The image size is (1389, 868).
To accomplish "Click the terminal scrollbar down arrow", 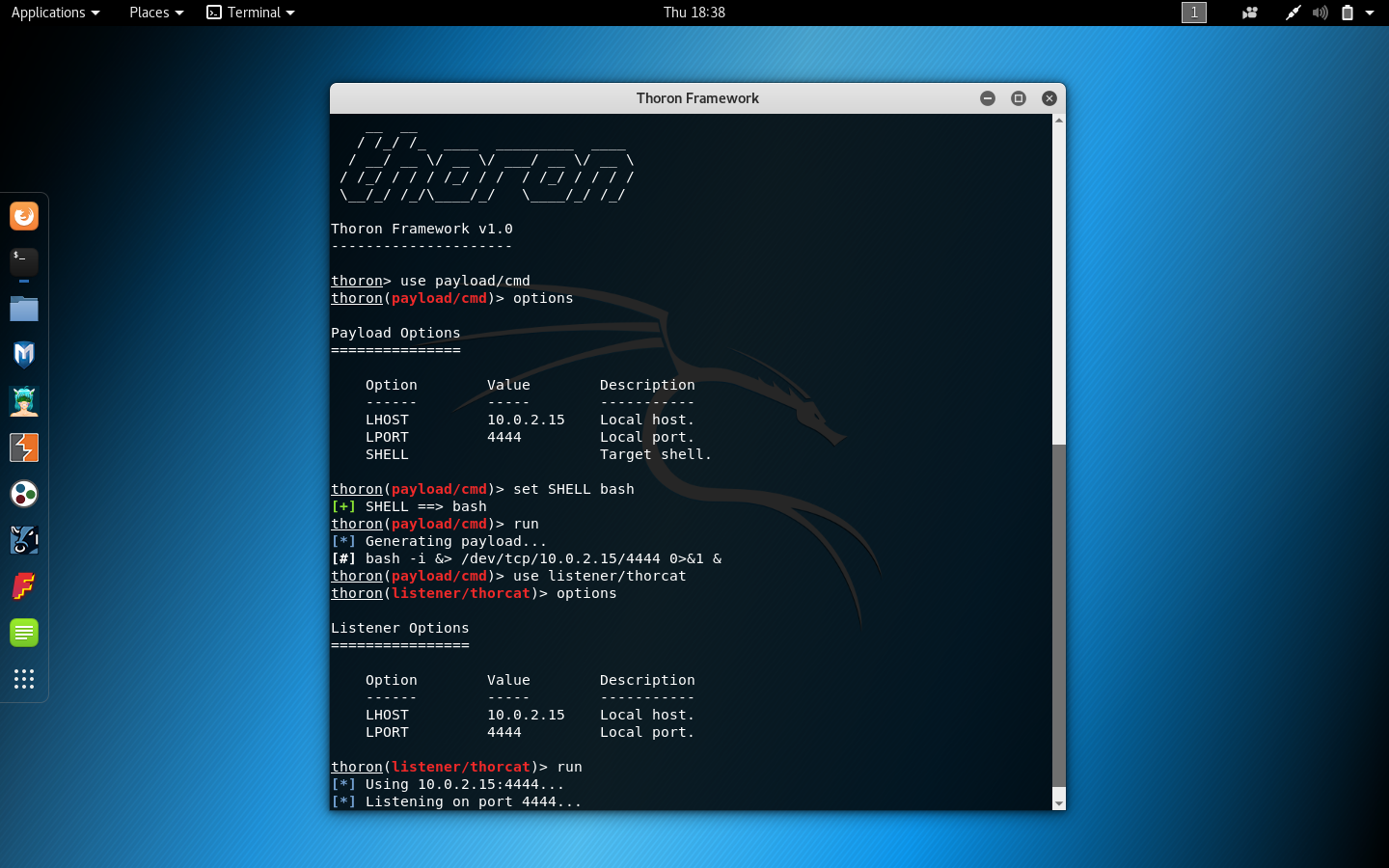I will [1059, 802].
